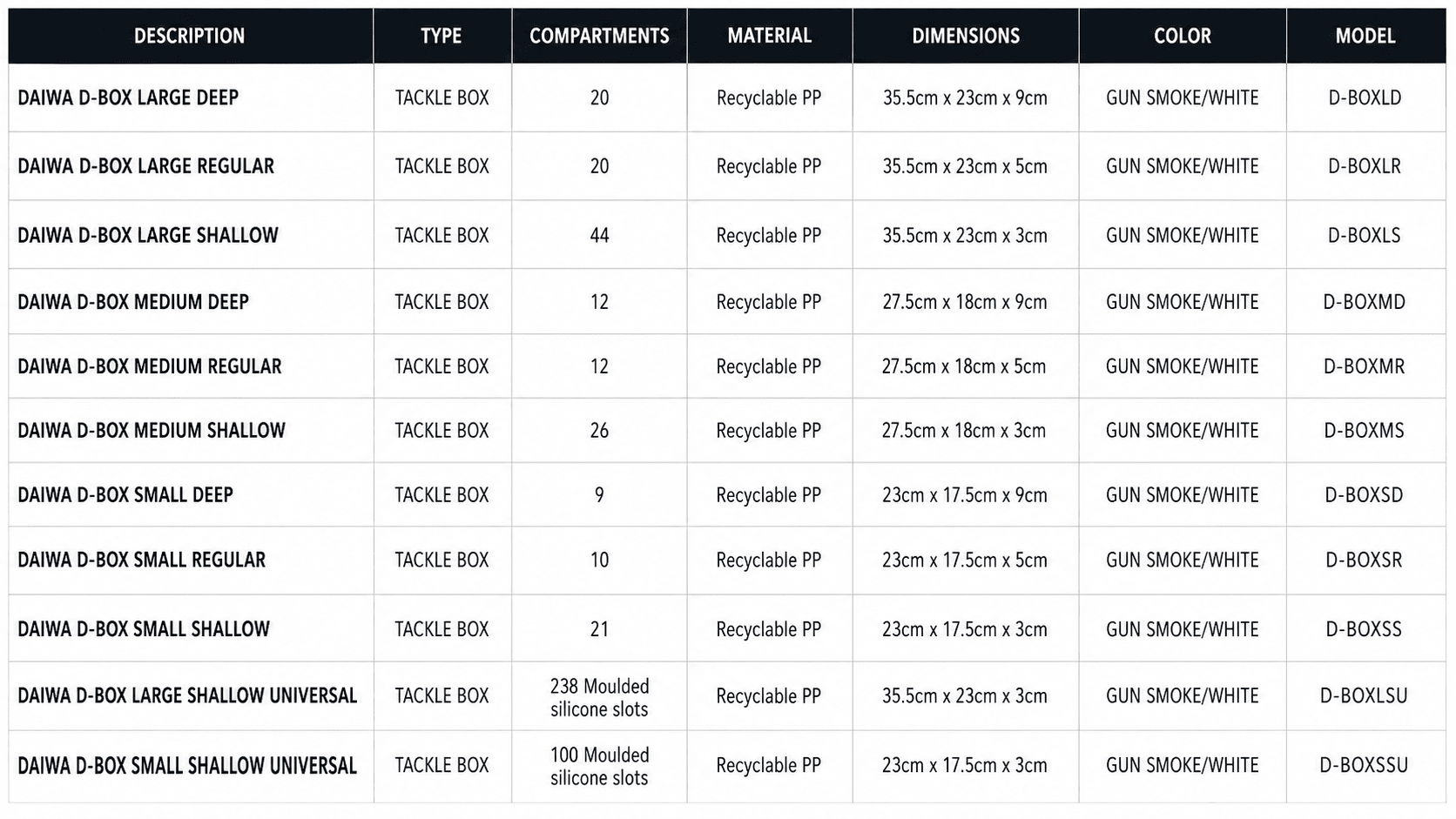Image resolution: width=1456 pixels, height=819 pixels.
Task: Select DAIWA D-BOX SMALL SHALLOW UNIVERSAL description
Action: [187, 766]
